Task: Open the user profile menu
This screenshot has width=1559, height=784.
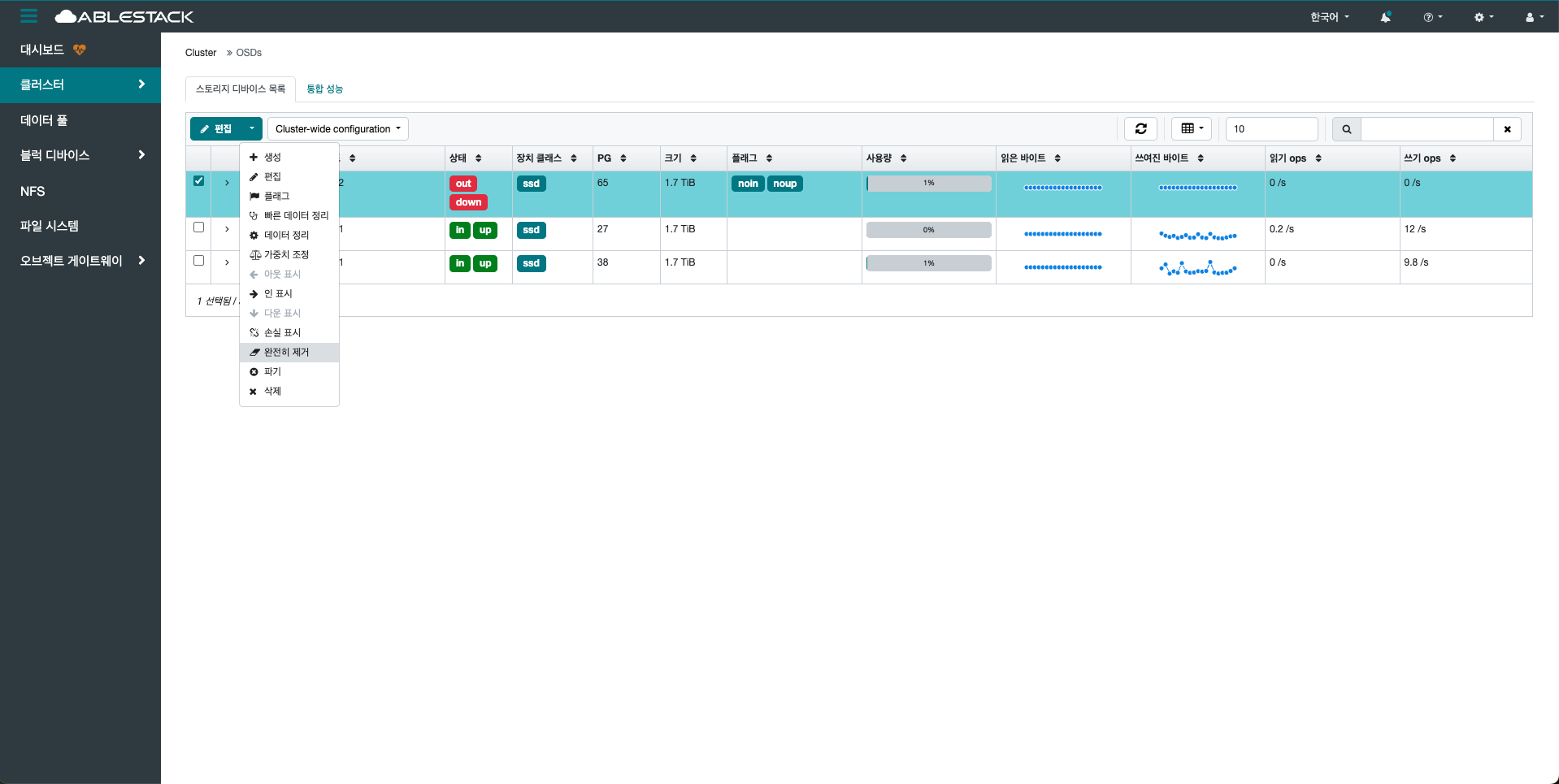Action: click(x=1534, y=17)
